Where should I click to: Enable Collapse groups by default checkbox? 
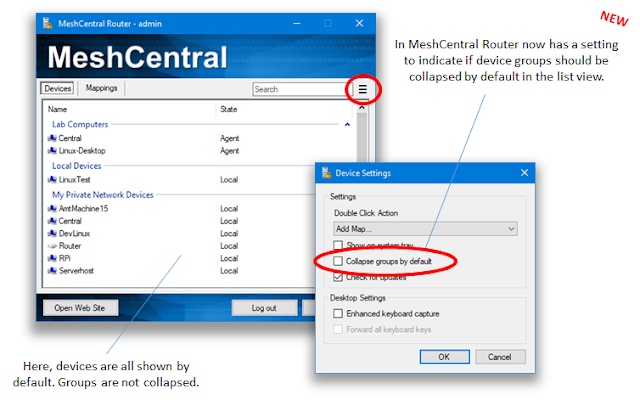click(338, 261)
